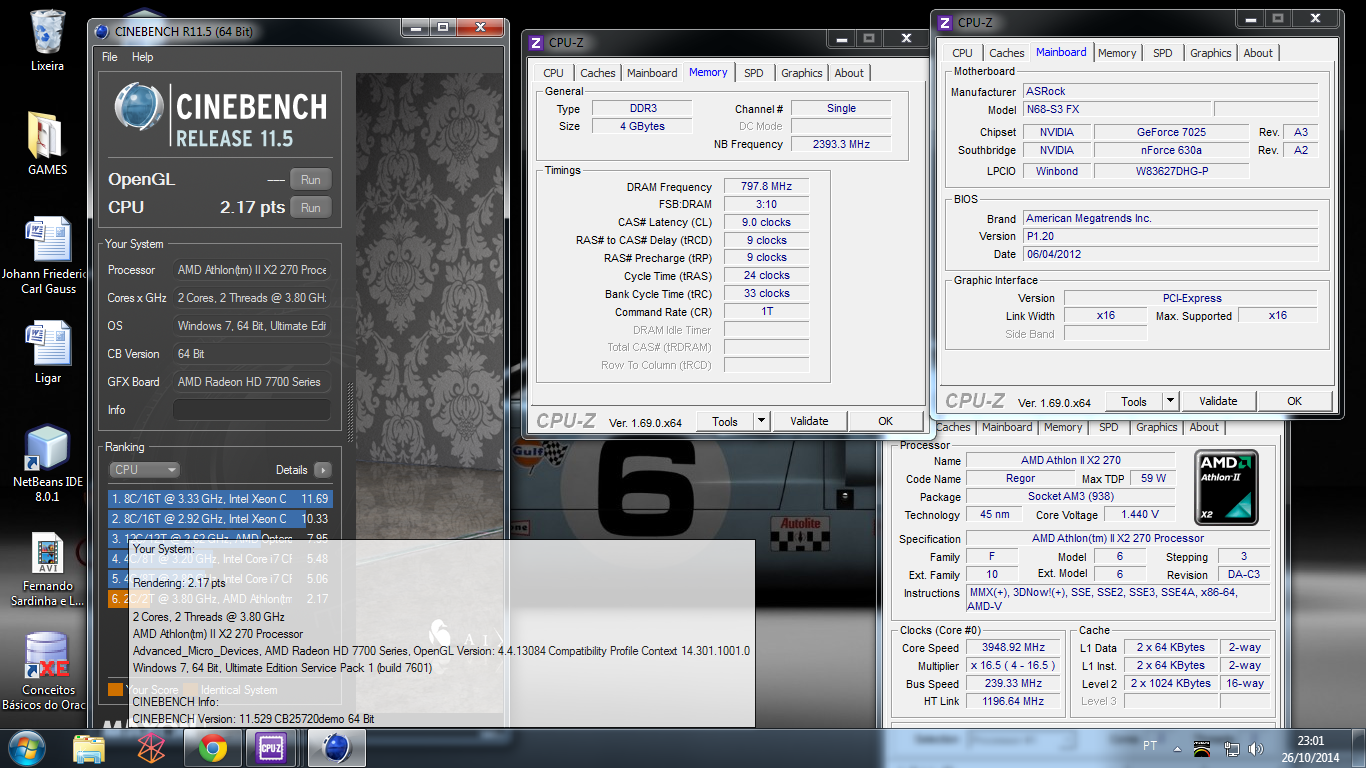Click the CPU-Z Mainboard window title icon

pos(945,22)
